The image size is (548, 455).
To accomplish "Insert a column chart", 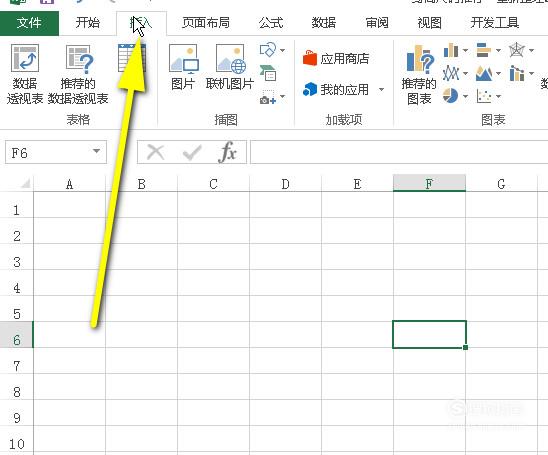I will pos(451,50).
